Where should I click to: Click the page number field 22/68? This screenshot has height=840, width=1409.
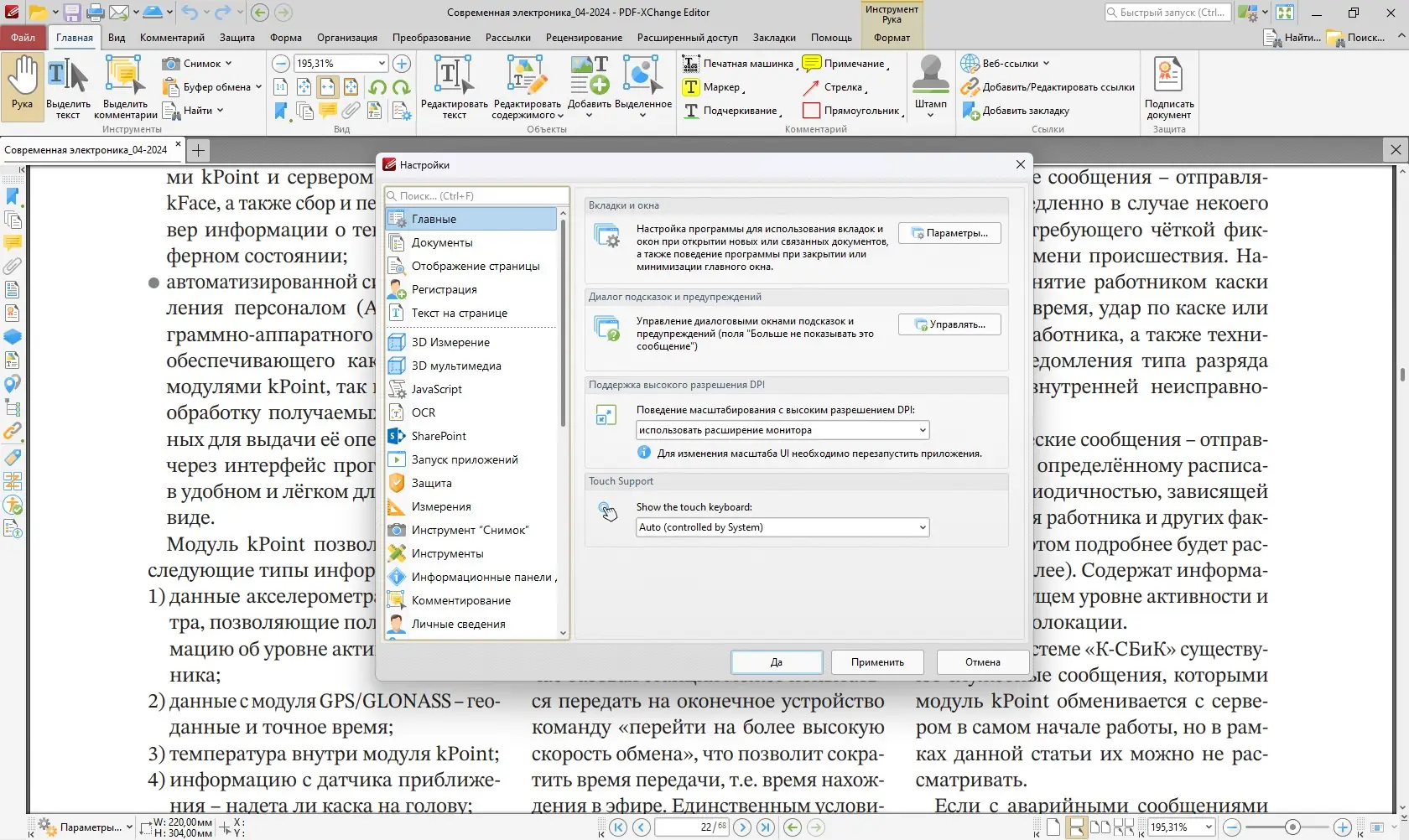tap(692, 827)
